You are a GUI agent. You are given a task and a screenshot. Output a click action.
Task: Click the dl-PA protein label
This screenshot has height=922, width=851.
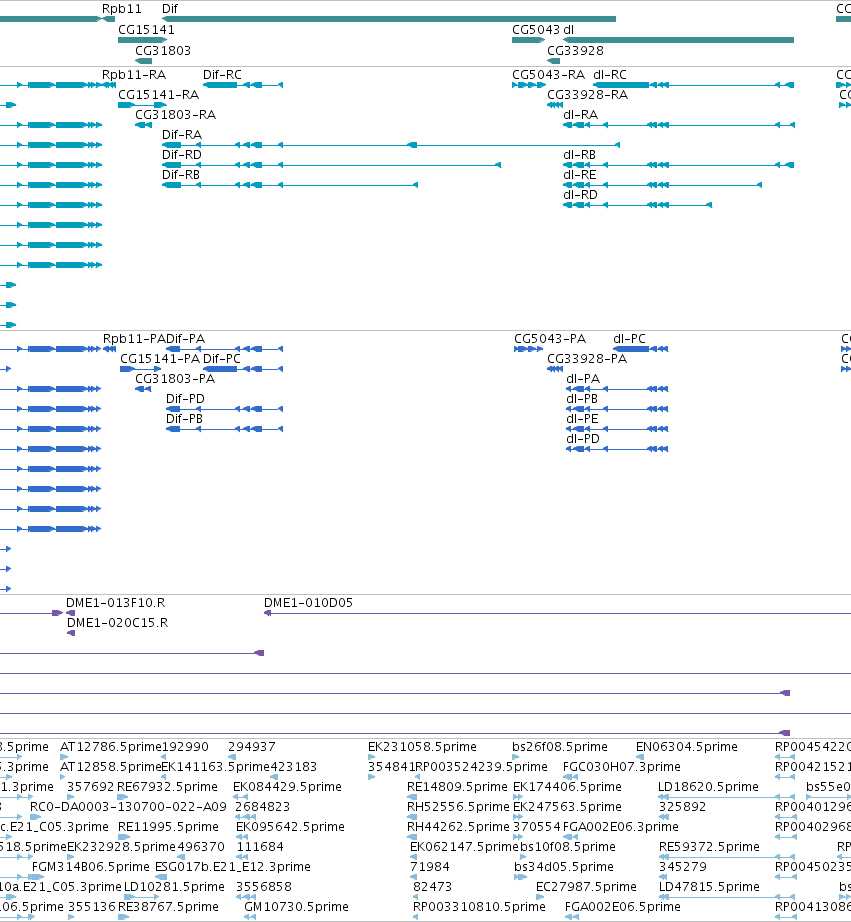point(583,379)
